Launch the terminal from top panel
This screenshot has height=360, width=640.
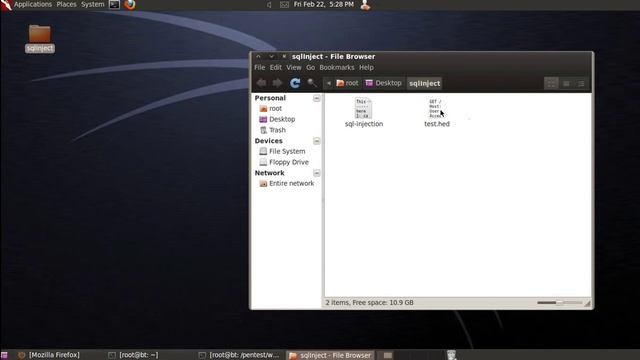pyautogui.click(x=114, y=4)
